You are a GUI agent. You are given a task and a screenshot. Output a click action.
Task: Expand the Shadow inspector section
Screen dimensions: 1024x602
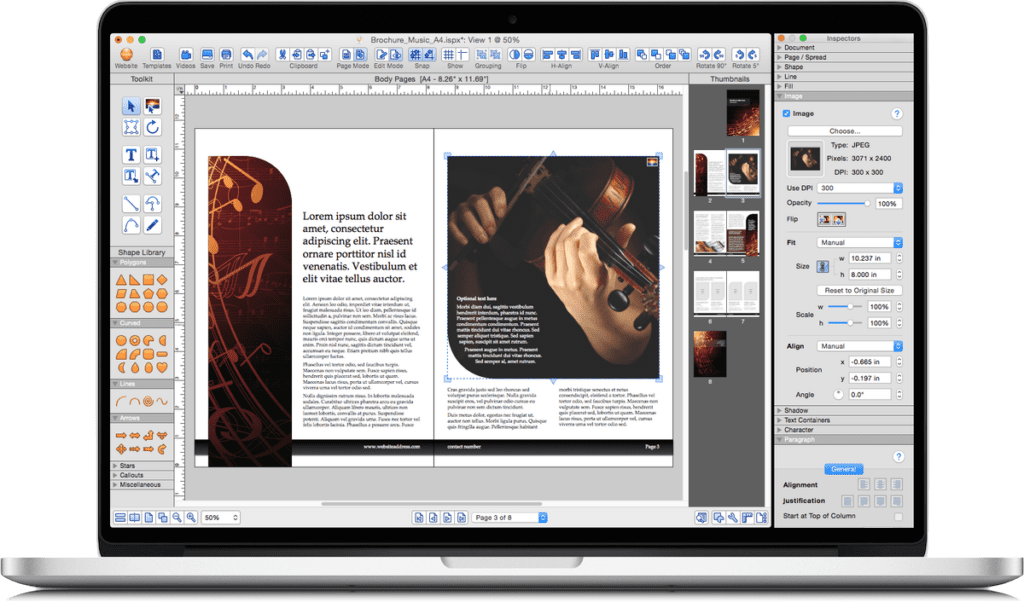pyautogui.click(x=797, y=410)
